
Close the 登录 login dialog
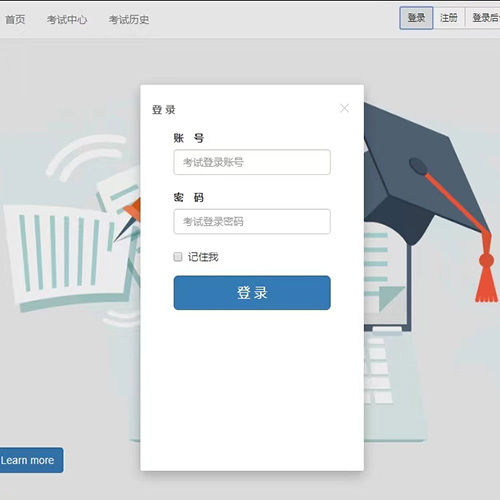click(x=345, y=108)
